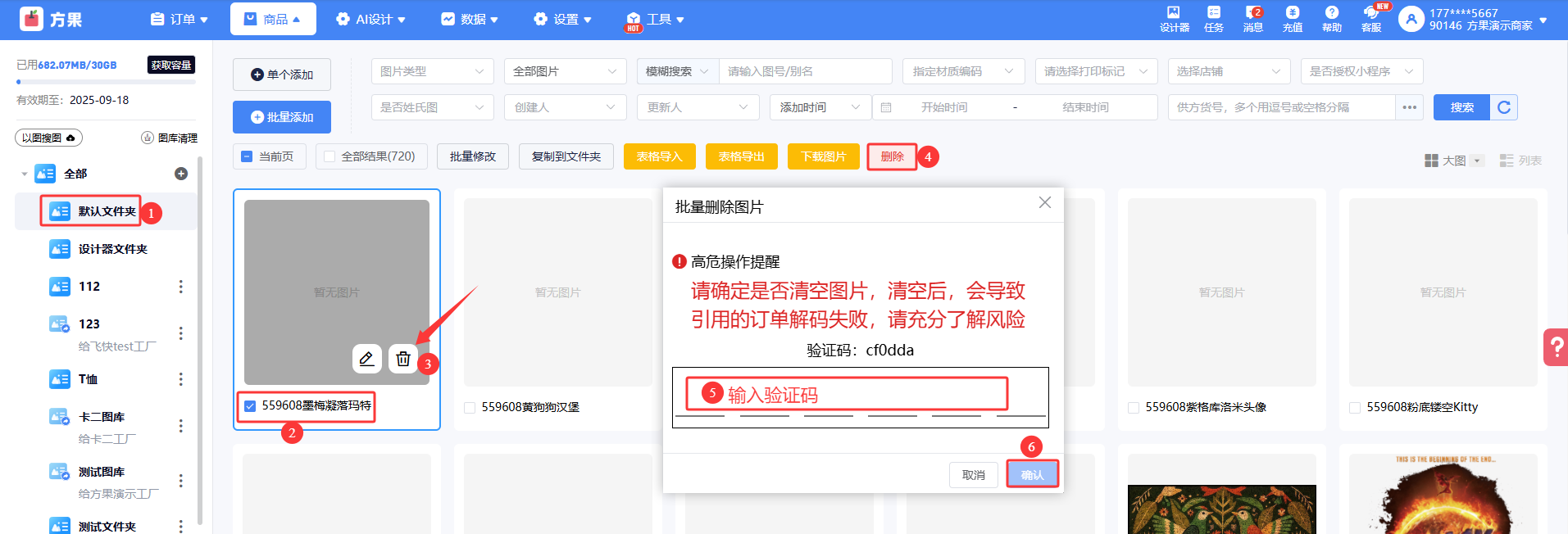Collapse the 全部 folder tree

click(x=25, y=174)
